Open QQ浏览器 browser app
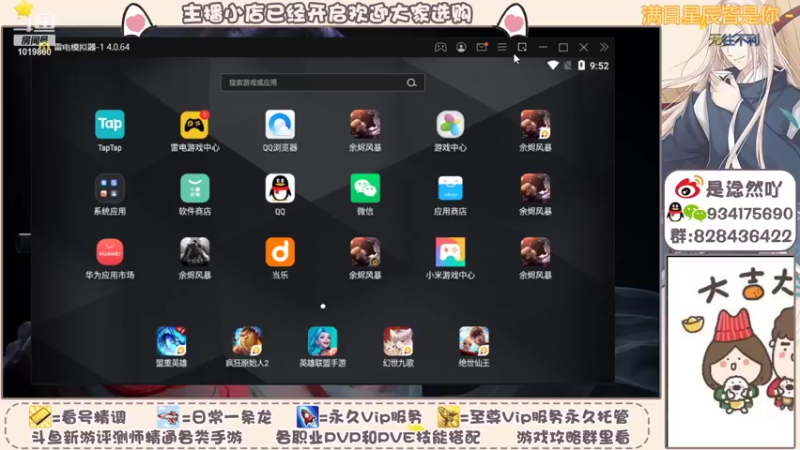 coord(280,124)
